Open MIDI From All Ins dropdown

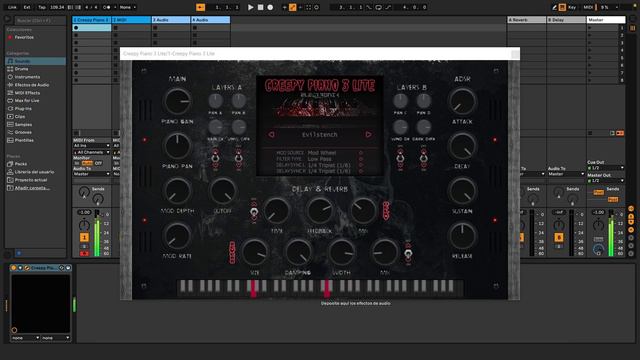pyautogui.click(x=91, y=146)
